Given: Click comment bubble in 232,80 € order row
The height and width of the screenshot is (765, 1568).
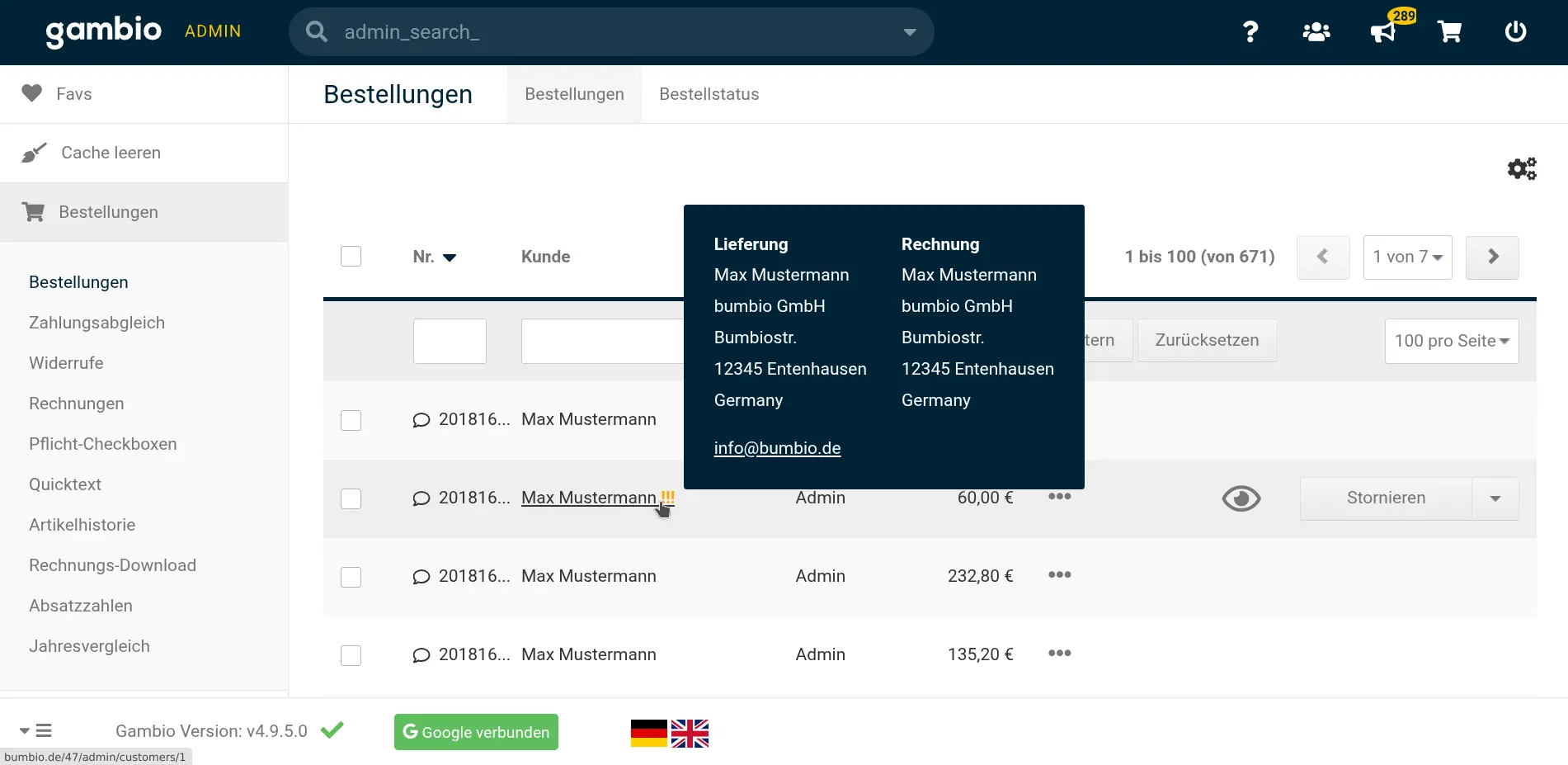Looking at the screenshot, I should tap(421, 577).
